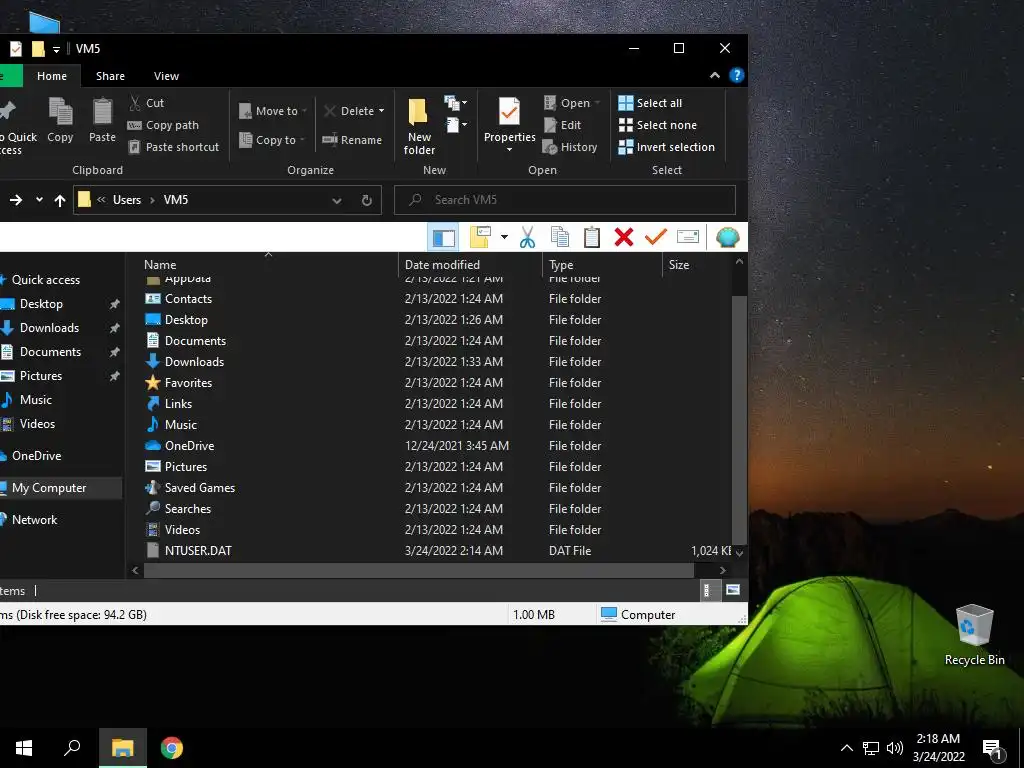The height and width of the screenshot is (768, 1024).
Task: Switch to Large icons view in status bar
Action: pyautogui.click(x=733, y=591)
